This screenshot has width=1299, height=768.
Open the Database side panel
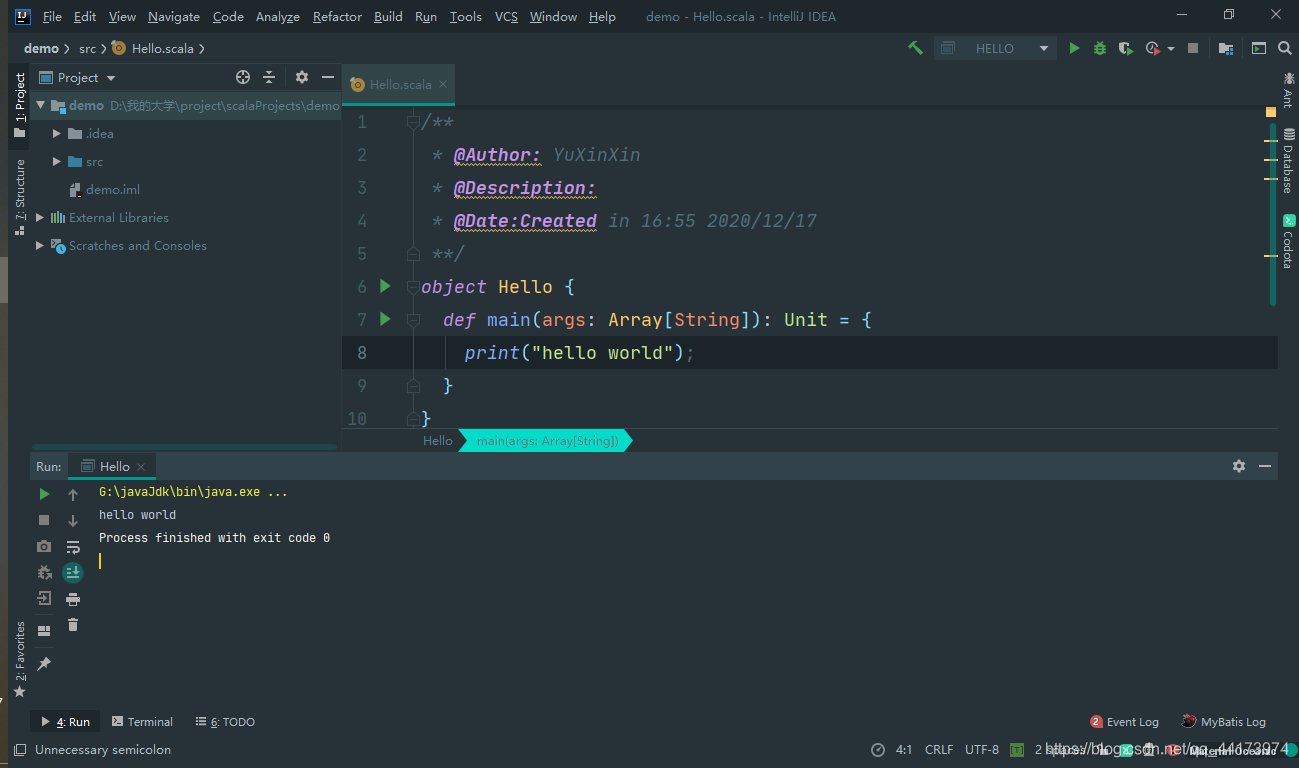(x=1288, y=160)
